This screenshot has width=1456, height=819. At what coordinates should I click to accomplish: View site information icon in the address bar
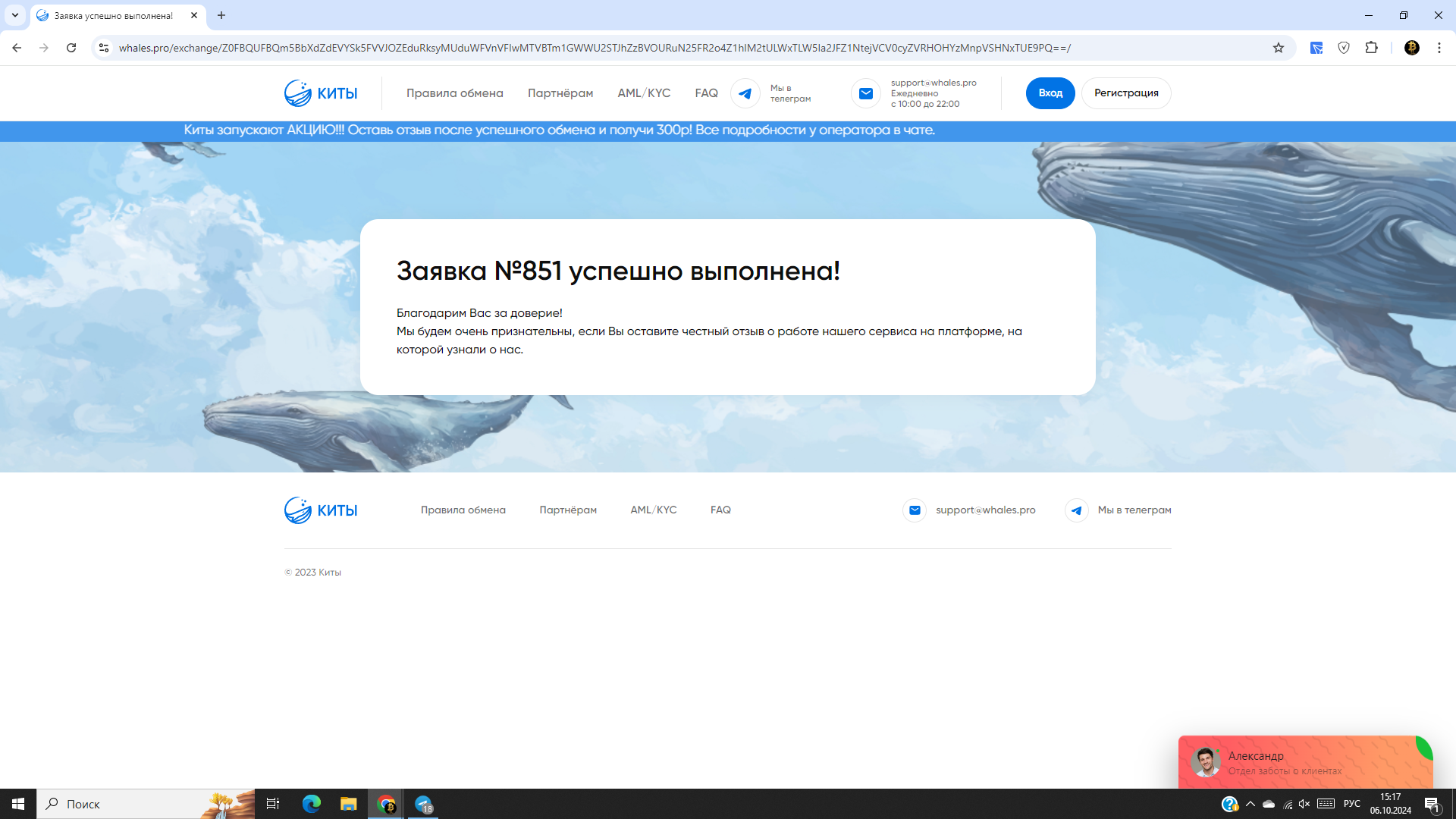[x=104, y=48]
